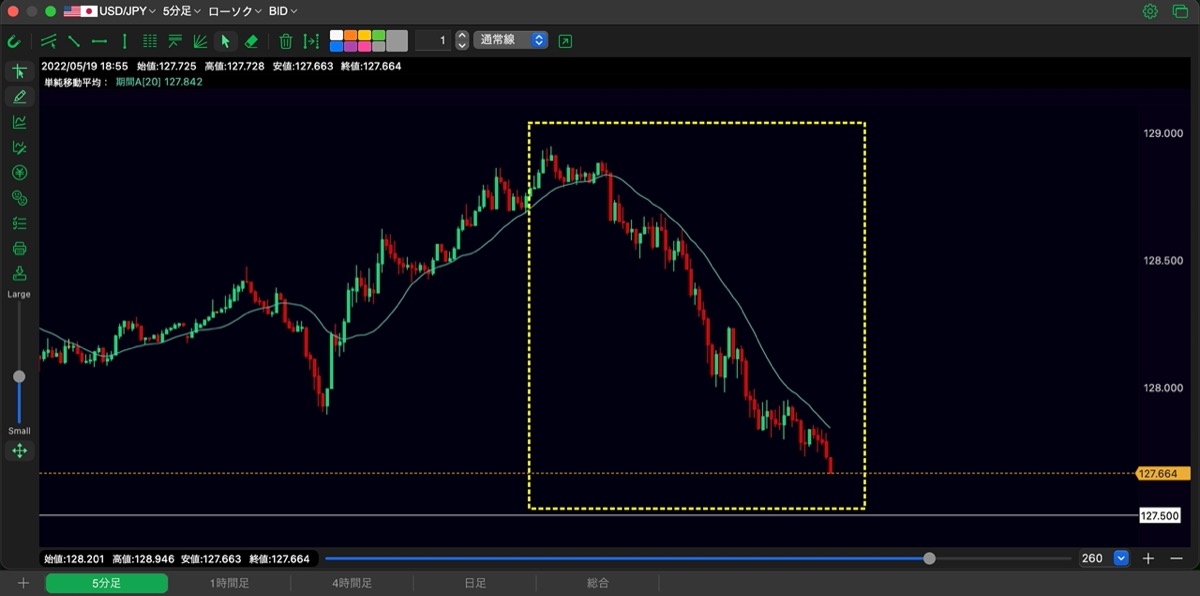The height and width of the screenshot is (596, 1200).
Task: Click the Large/Small size slider handle
Action: (19, 376)
